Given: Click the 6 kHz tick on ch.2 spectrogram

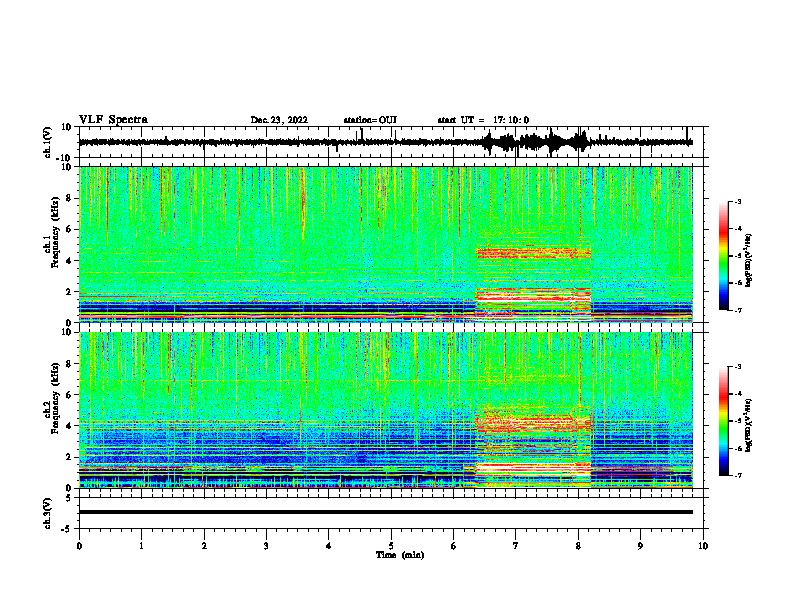Looking at the screenshot, I should [x=69, y=395].
